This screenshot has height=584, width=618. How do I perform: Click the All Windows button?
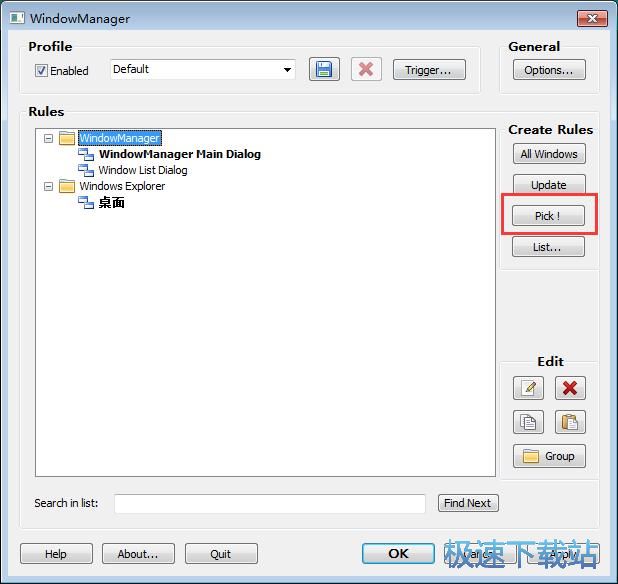pos(549,154)
